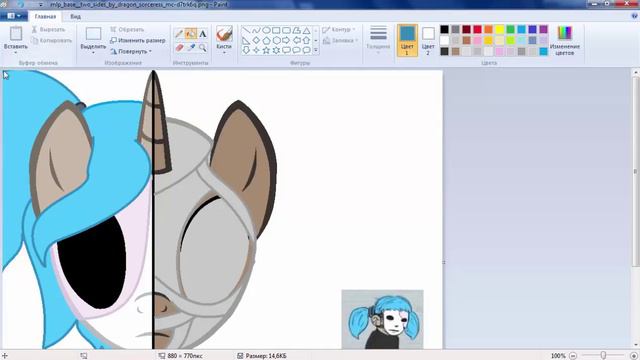Switch to the Вид tab
Viewport: 640px width, 360px height.
pos(76,16)
